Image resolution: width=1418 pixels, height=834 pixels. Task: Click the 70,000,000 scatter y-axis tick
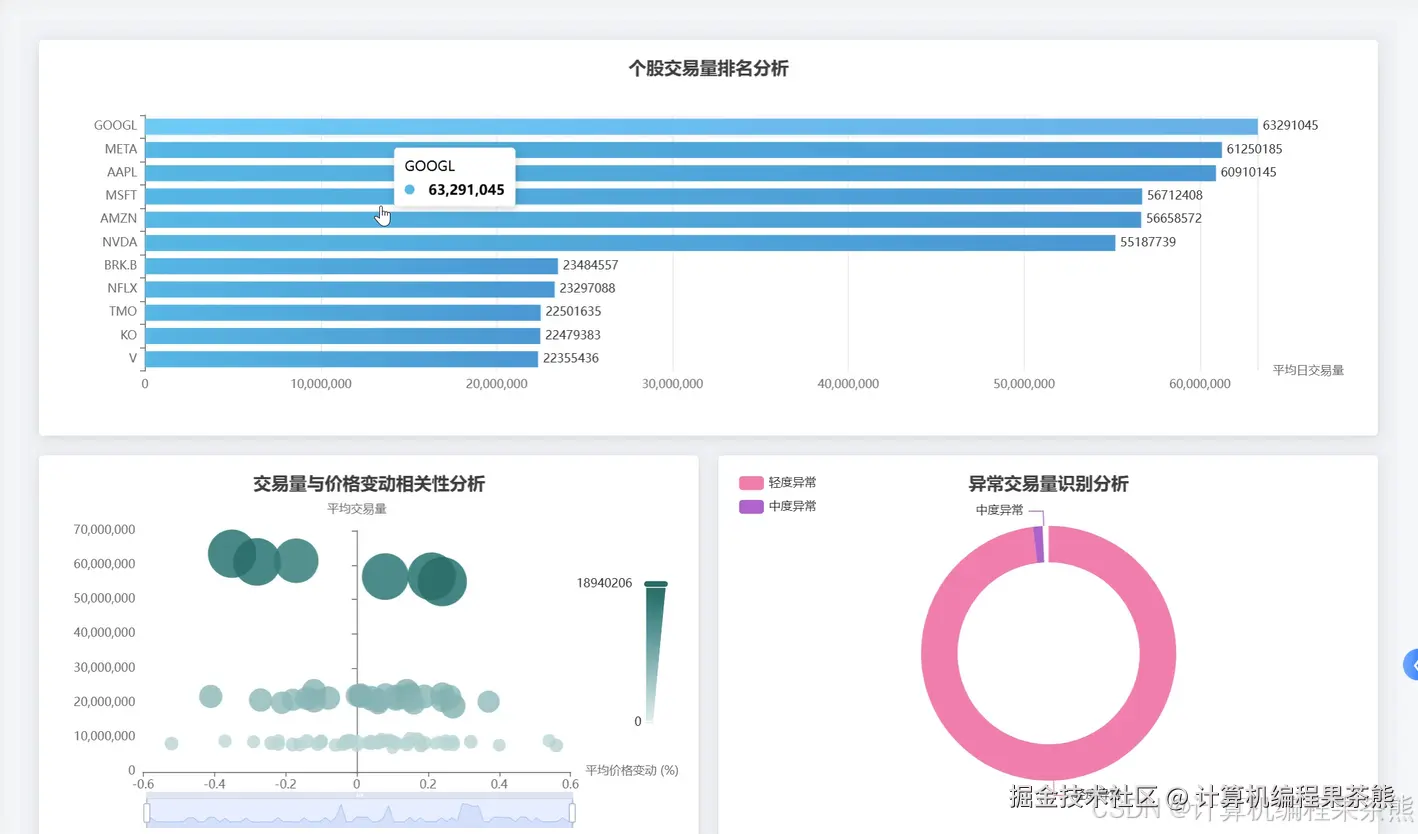[x=105, y=530]
